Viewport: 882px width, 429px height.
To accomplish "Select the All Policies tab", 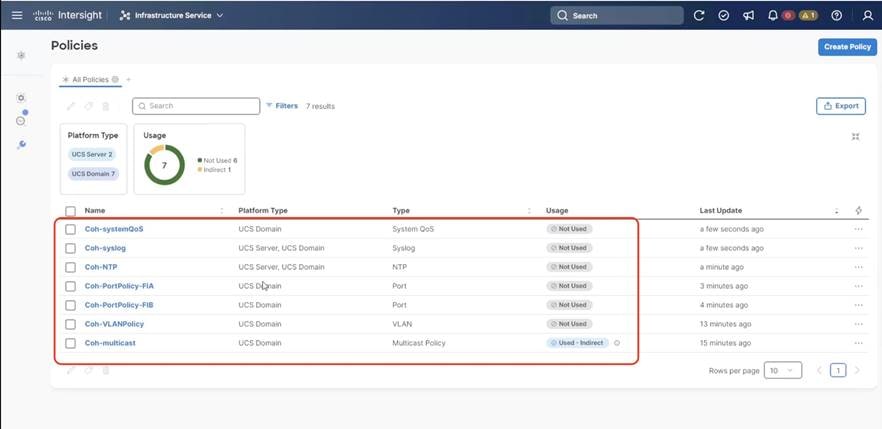I will [x=90, y=80].
